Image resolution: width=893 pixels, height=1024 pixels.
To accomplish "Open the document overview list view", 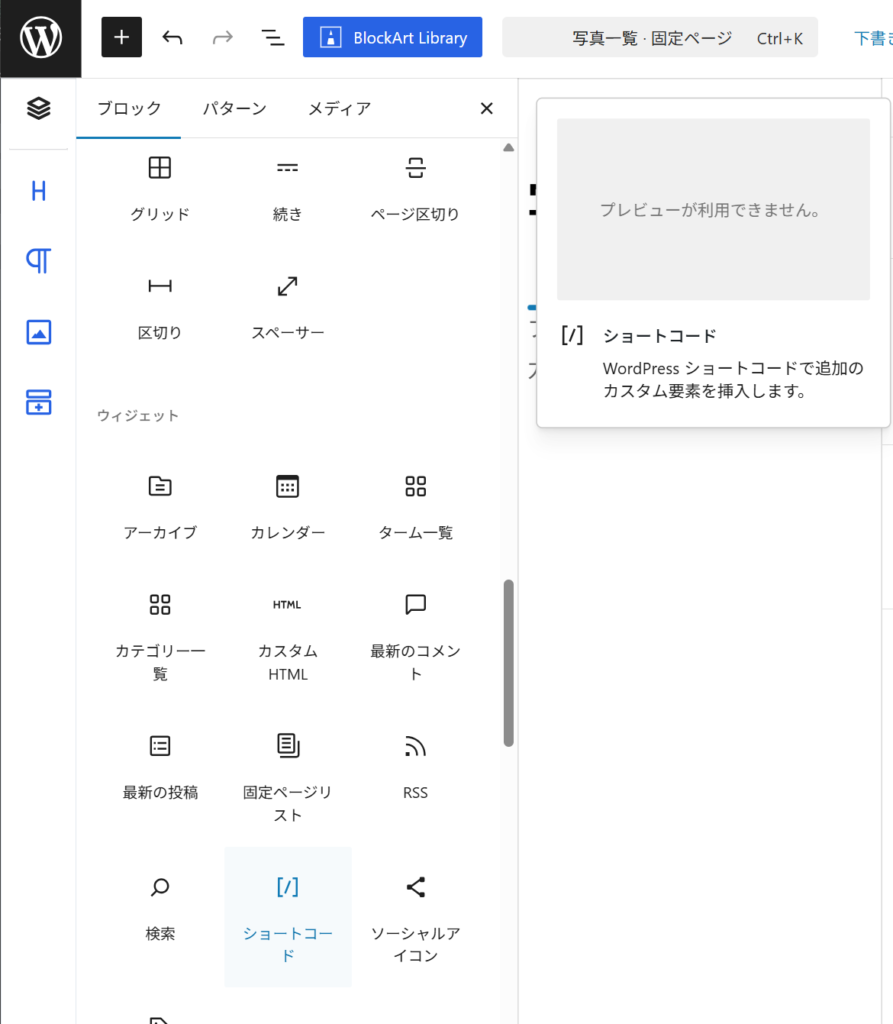I will pos(272,38).
